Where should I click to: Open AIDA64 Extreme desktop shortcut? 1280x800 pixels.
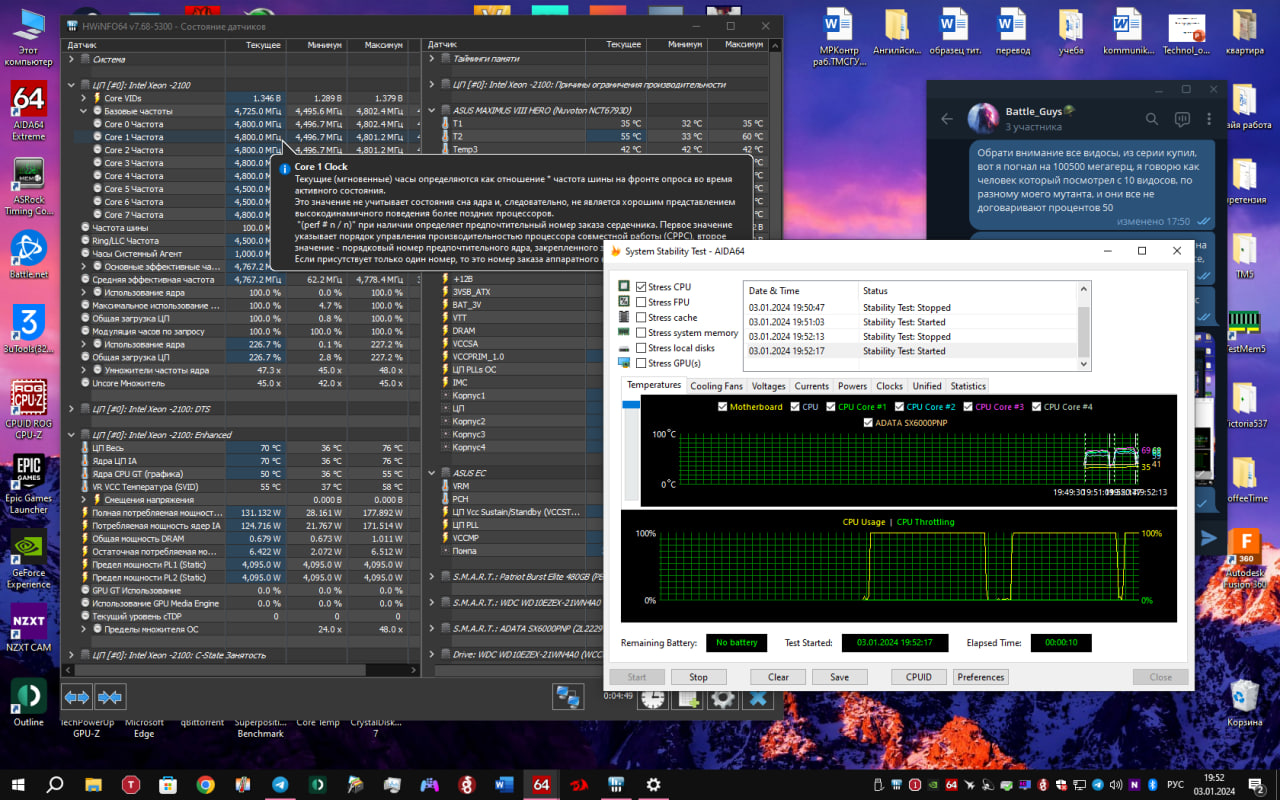(29, 110)
